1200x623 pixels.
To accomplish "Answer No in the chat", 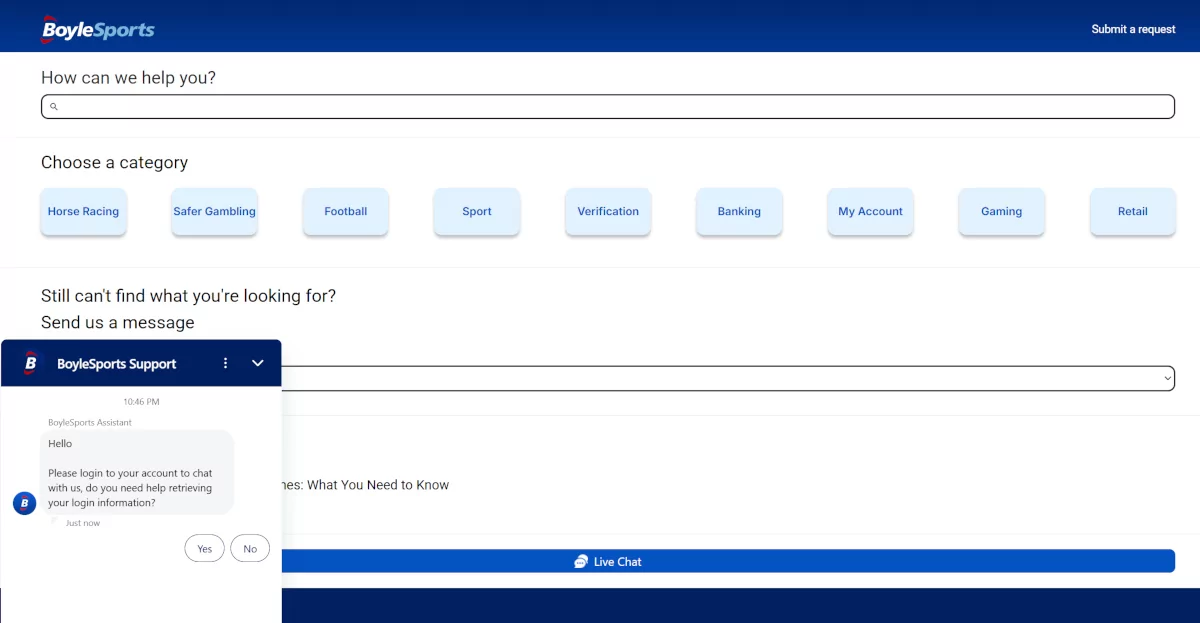I will pyautogui.click(x=250, y=548).
